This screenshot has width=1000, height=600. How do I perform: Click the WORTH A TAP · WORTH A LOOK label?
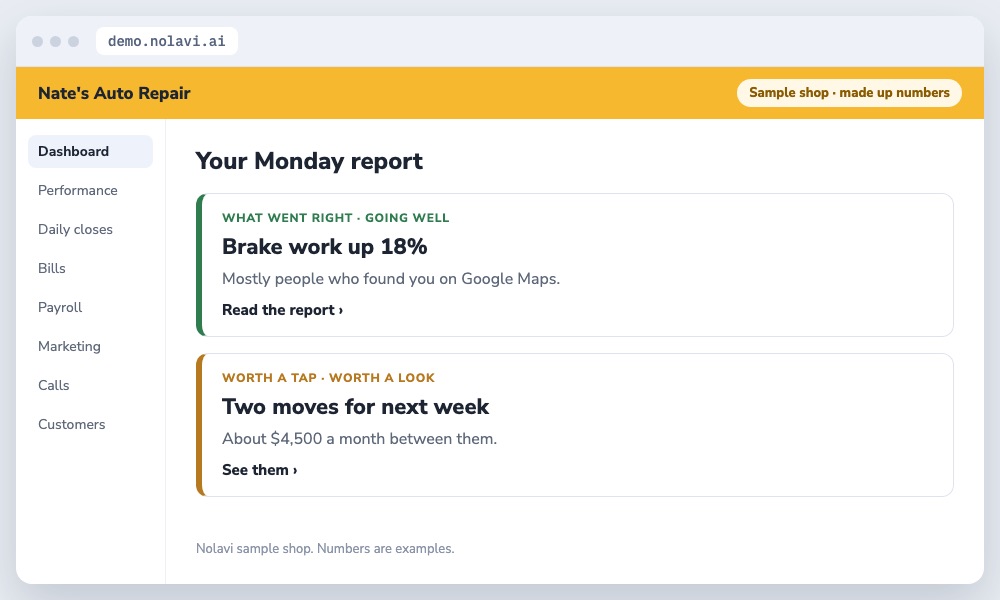[328, 377]
